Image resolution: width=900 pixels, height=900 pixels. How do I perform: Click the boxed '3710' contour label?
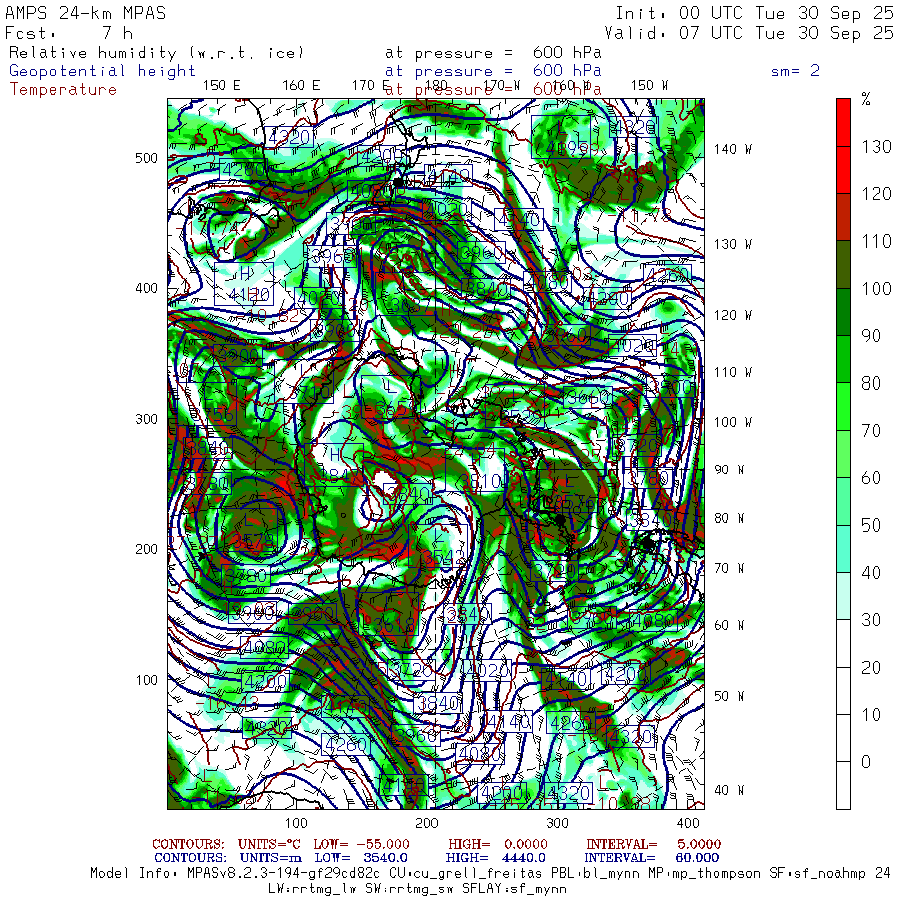(x=305, y=382)
